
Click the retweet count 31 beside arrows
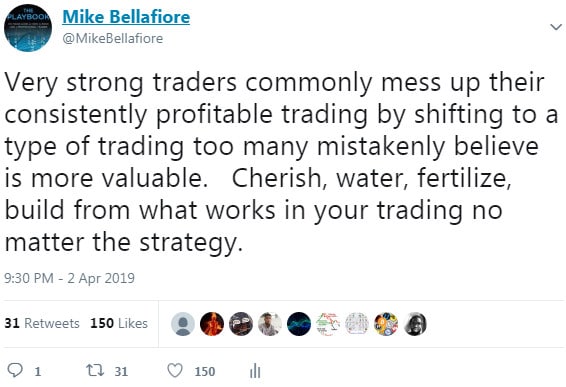tap(121, 371)
